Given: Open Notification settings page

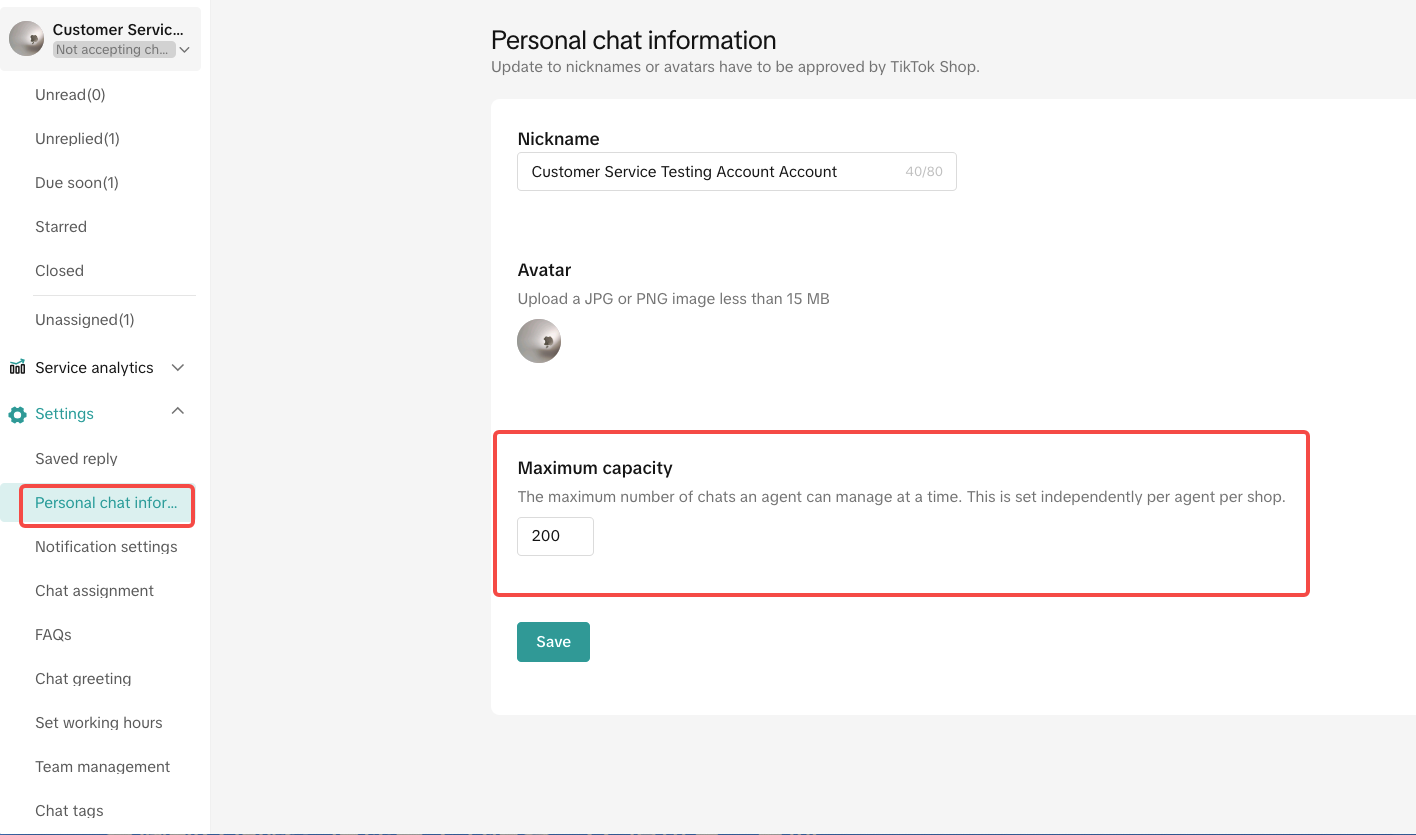Looking at the screenshot, I should pos(106,547).
